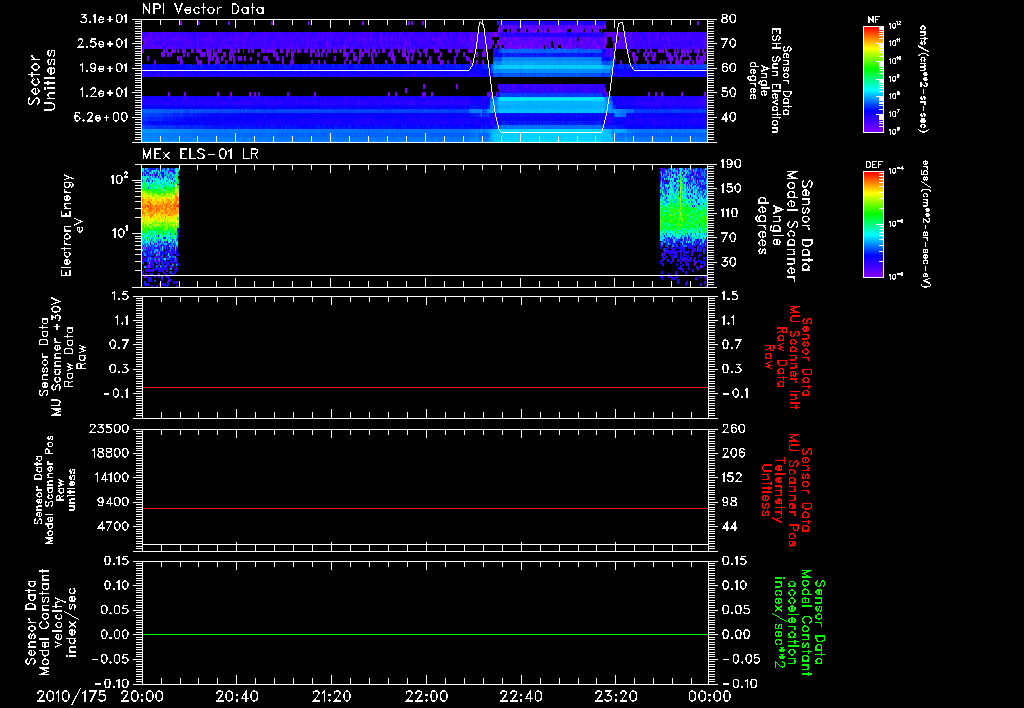This screenshot has width=1024, height=708.
Task: Click the '22:00' time axis label
Action: (426, 696)
